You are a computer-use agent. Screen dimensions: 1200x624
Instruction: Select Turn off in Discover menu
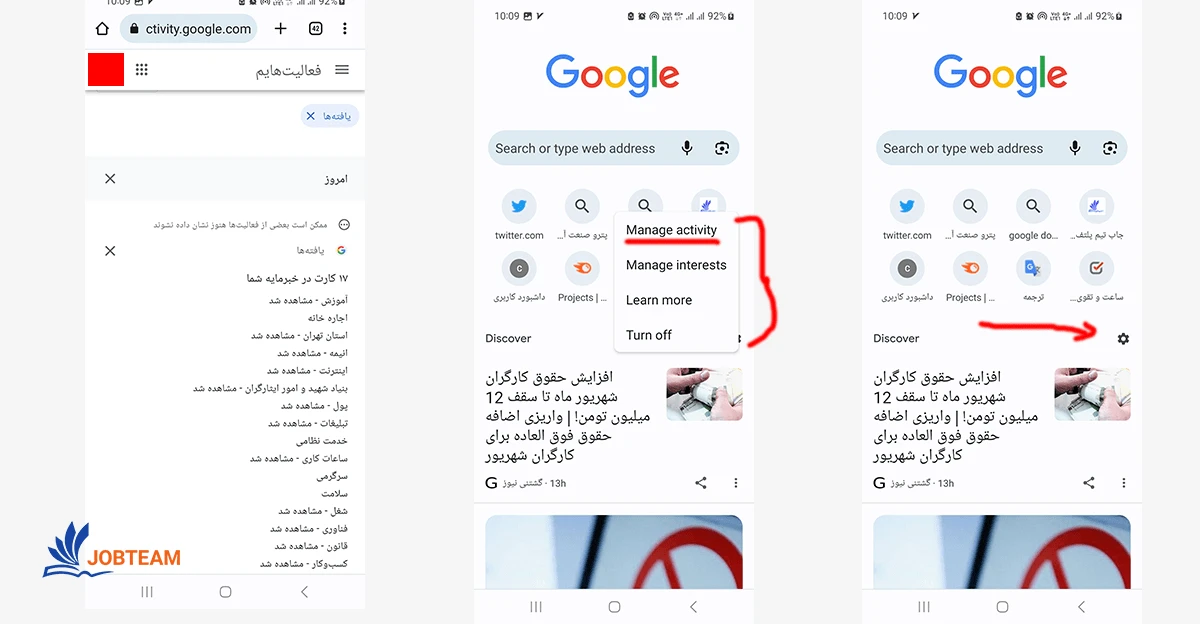pyautogui.click(x=649, y=335)
